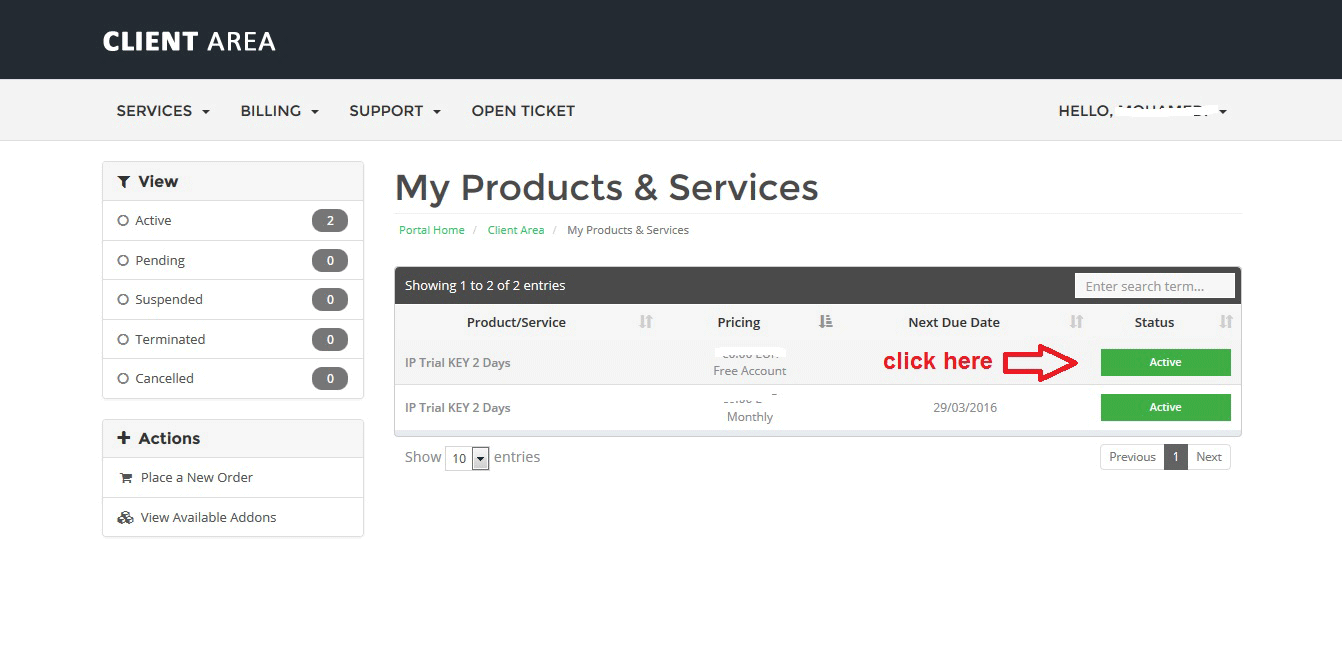Click the shopping cart icon for new order

tap(126, 478)
